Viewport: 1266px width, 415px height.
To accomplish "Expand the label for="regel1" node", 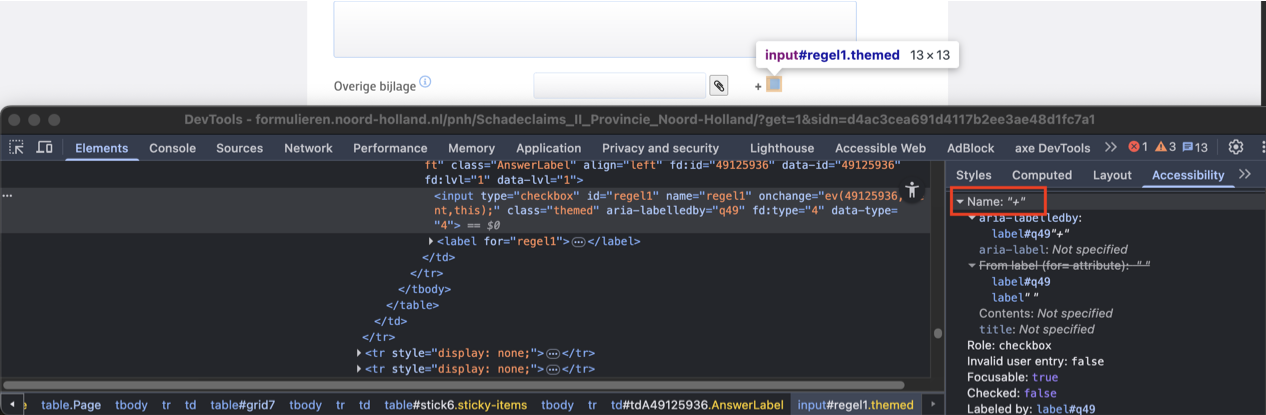I will tap(431, 241).
